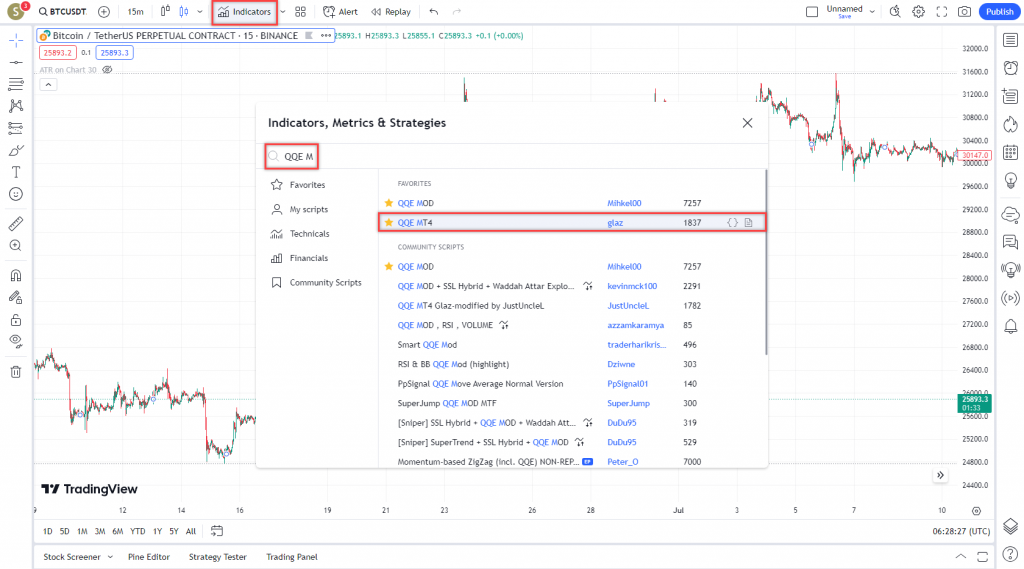
Task: Open the alerts clock panel icon
Action: coord(1010,68)
